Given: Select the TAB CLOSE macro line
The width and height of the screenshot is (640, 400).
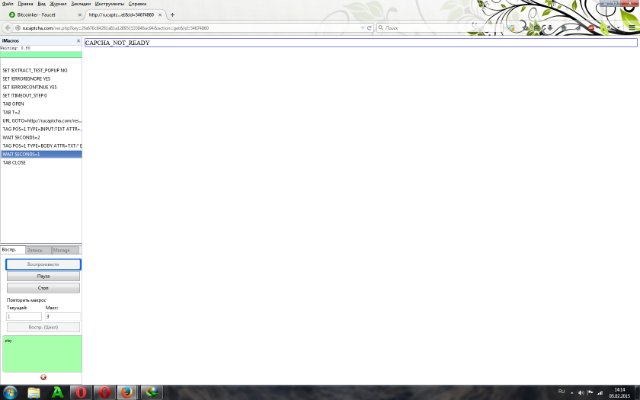Looking at the screenshot, I should point(15,162).
